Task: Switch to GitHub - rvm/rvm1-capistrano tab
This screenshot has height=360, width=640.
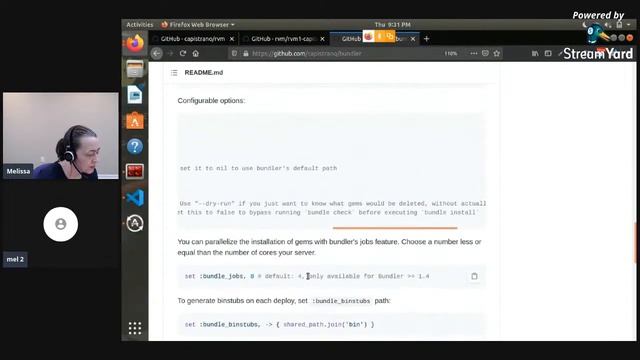Action: [x=283, y=39]
